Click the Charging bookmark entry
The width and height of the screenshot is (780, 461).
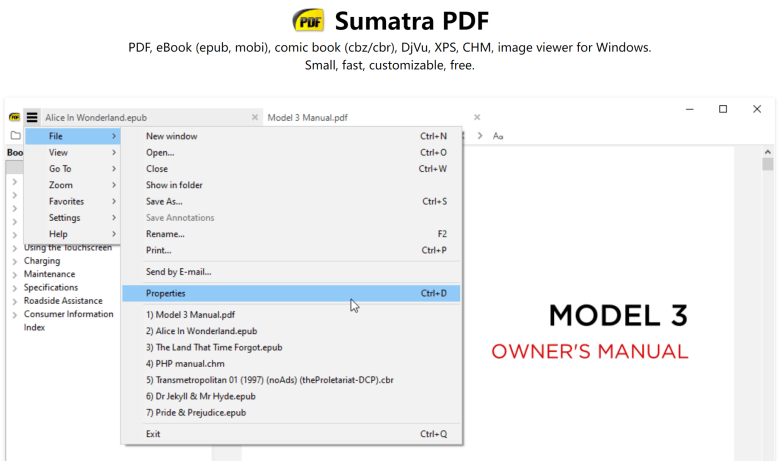pos(42,261)
